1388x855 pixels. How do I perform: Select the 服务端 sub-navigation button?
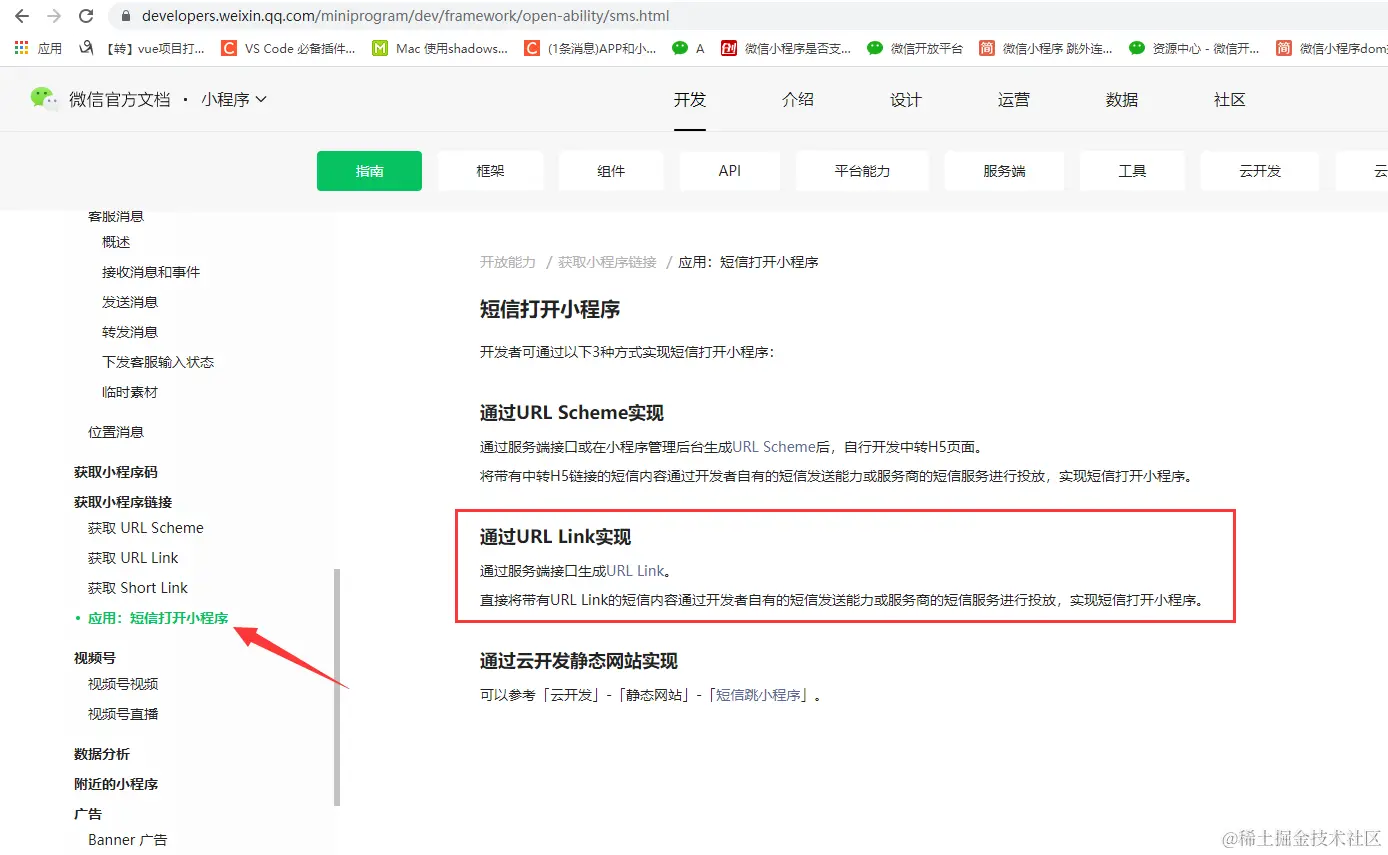(1004, 171)
